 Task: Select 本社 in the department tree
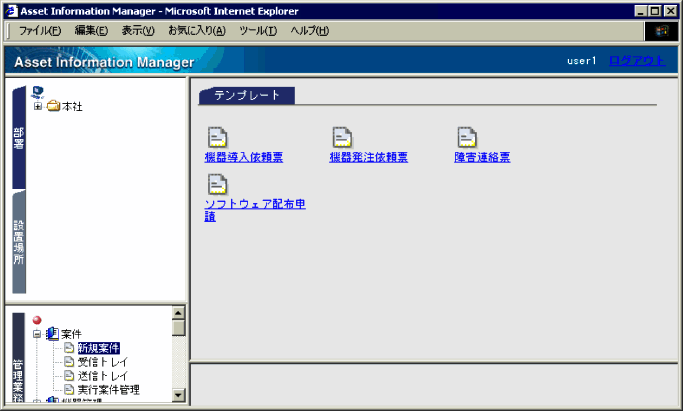click(72, 106)
